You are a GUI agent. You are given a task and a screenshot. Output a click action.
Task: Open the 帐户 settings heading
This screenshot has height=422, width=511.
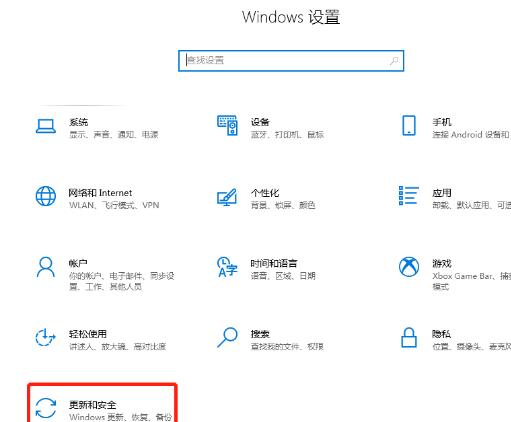pos(78,263)
